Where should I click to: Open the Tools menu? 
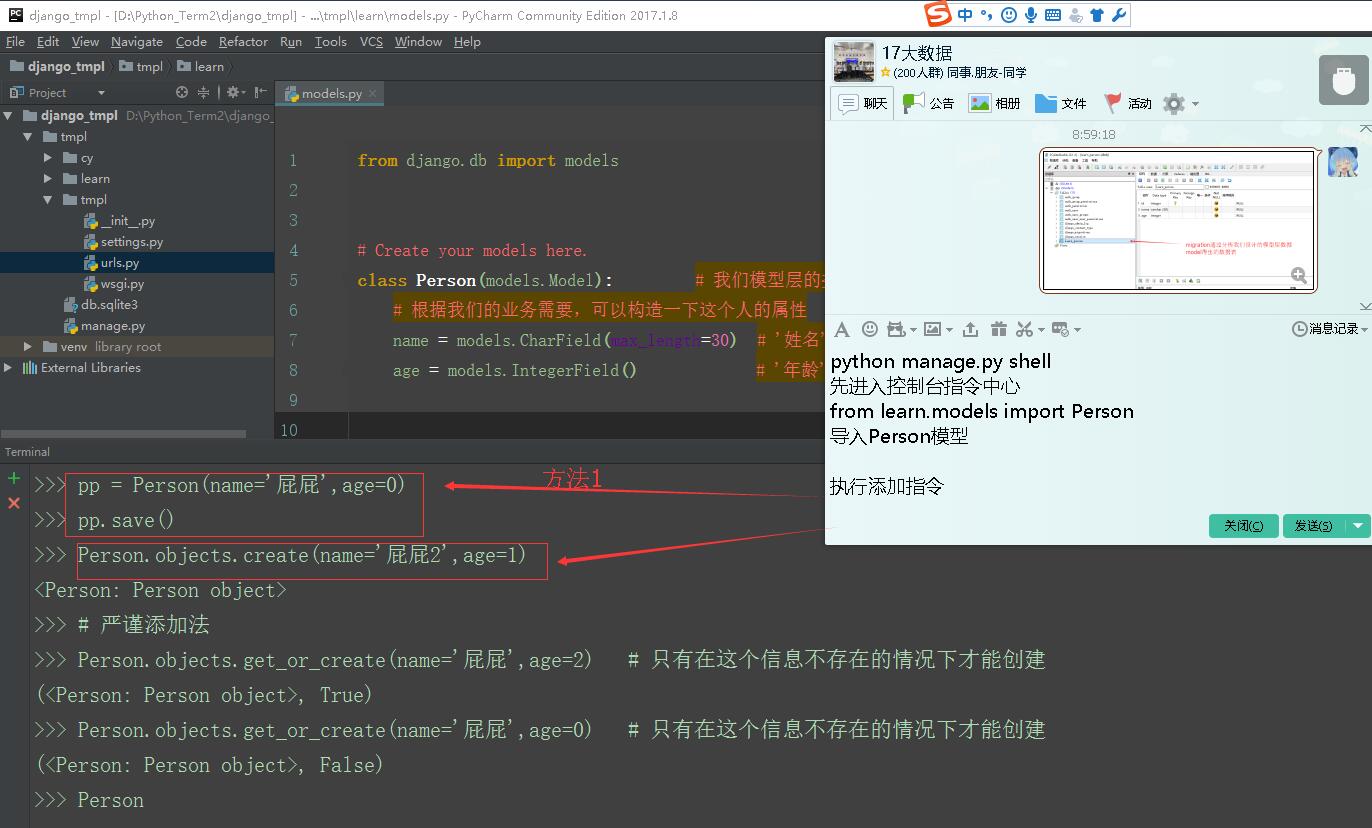(330, 42)
